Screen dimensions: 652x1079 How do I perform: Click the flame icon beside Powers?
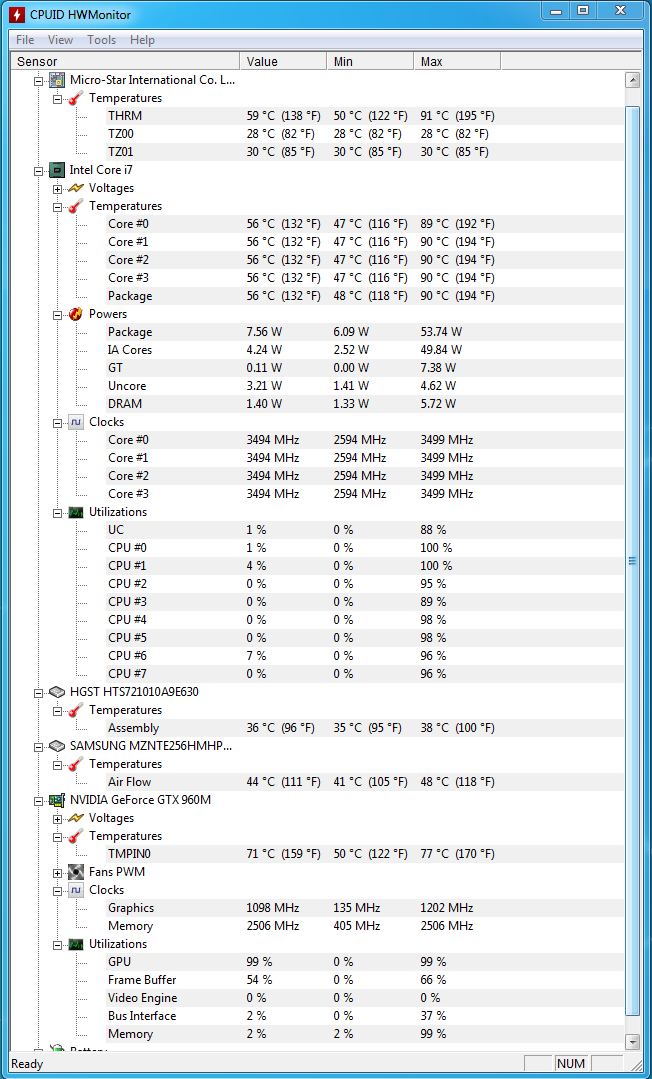(76, 314)
